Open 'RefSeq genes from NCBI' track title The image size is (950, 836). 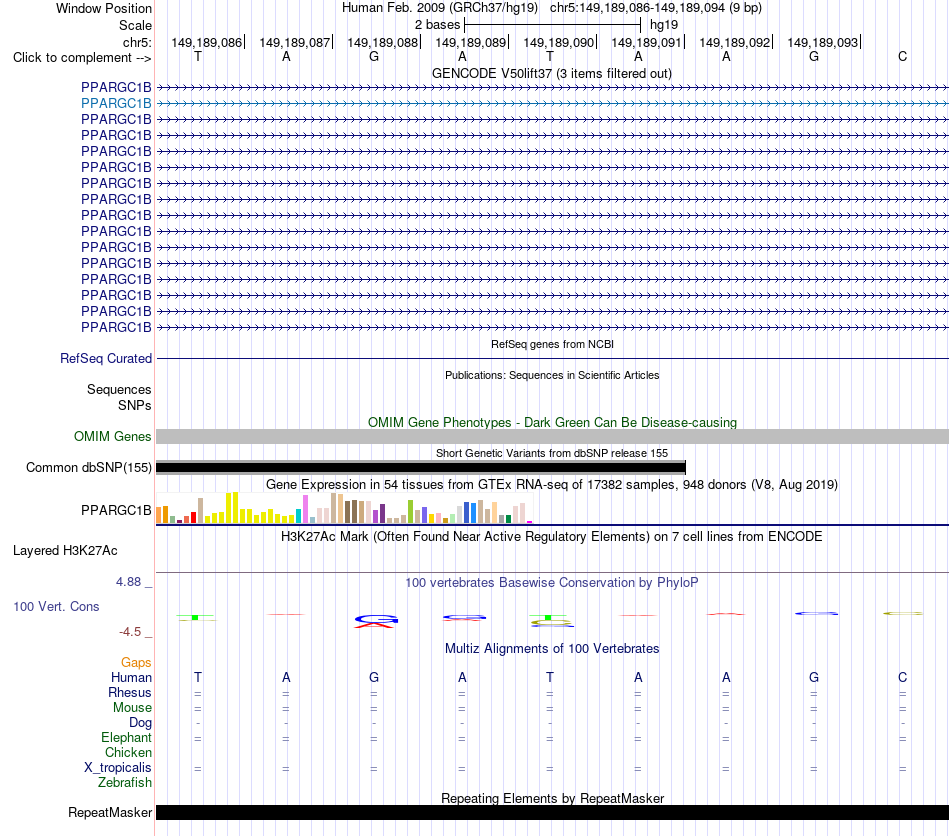pos(553,344)
